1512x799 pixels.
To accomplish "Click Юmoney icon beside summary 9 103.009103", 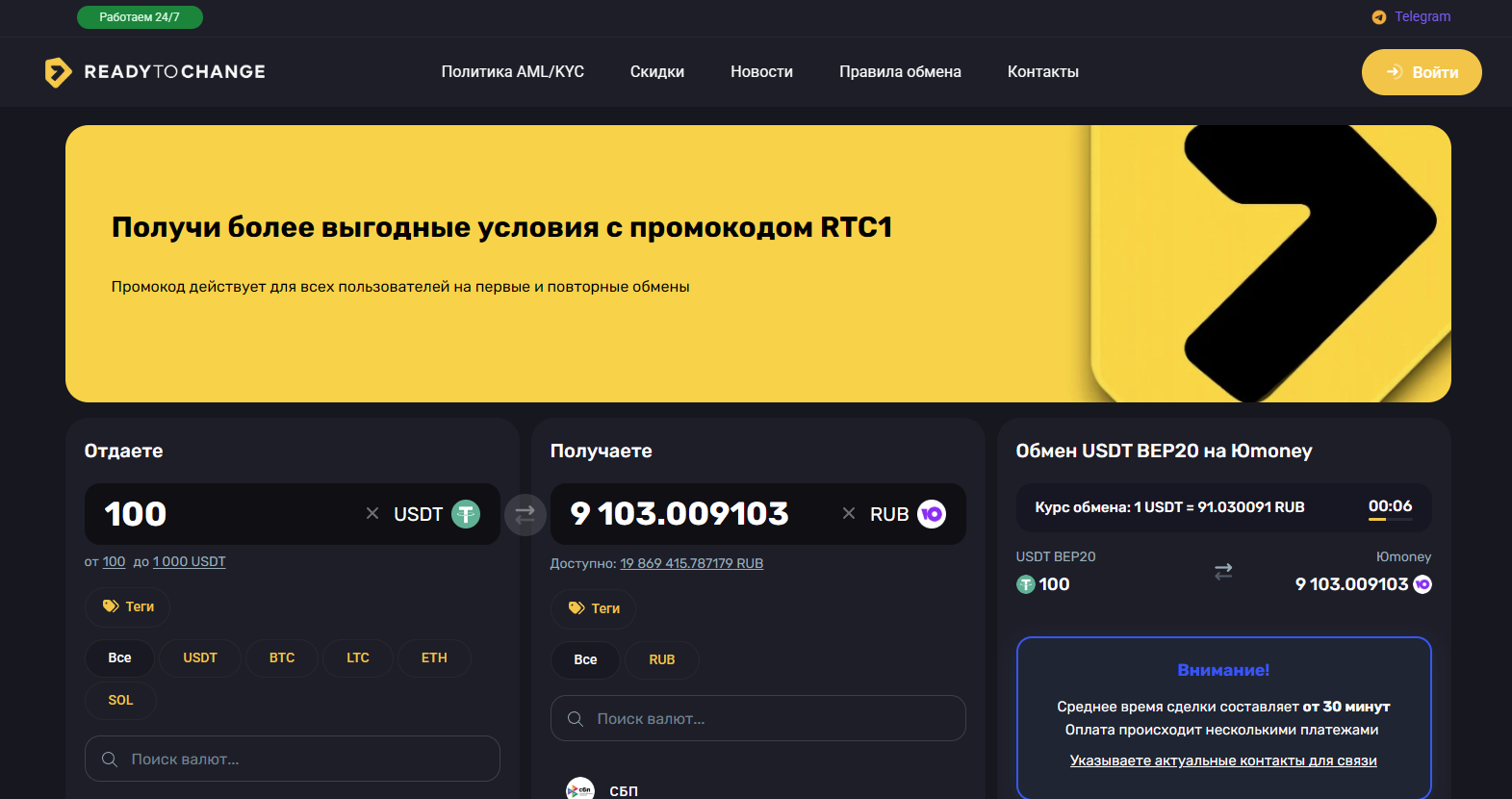I will coord(1422,584).
